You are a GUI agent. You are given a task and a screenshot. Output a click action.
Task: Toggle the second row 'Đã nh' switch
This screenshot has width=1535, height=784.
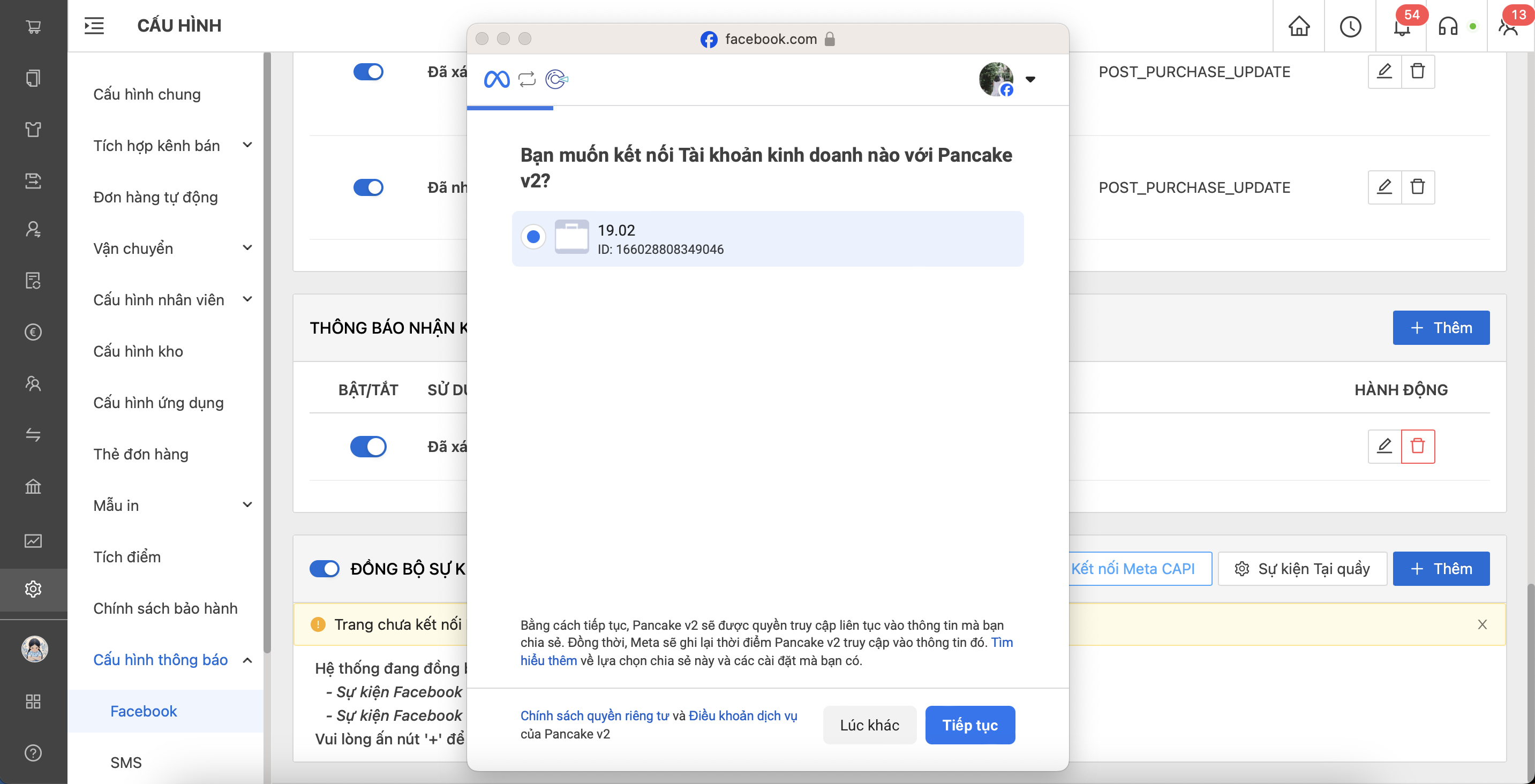[x=368, y=187]
